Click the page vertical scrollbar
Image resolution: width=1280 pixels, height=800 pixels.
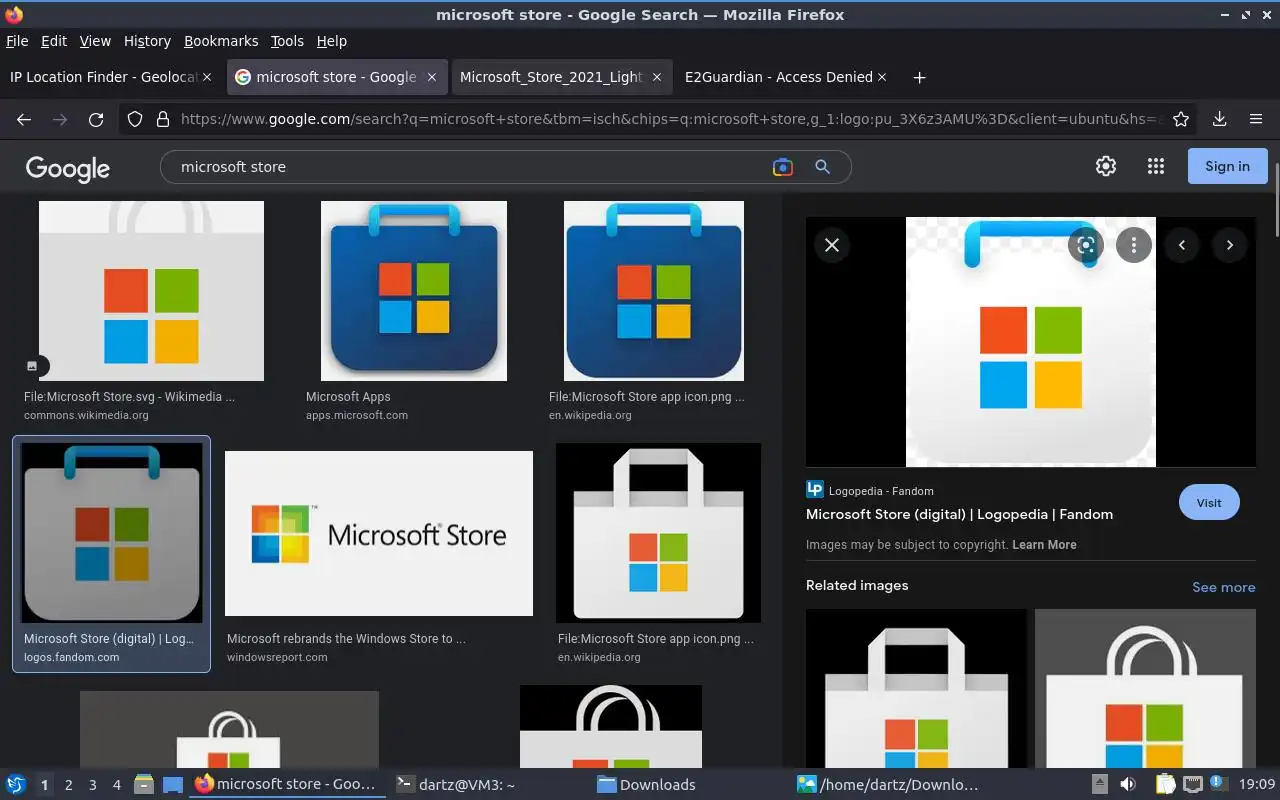pyautogui.click(x=1275, y=200)
